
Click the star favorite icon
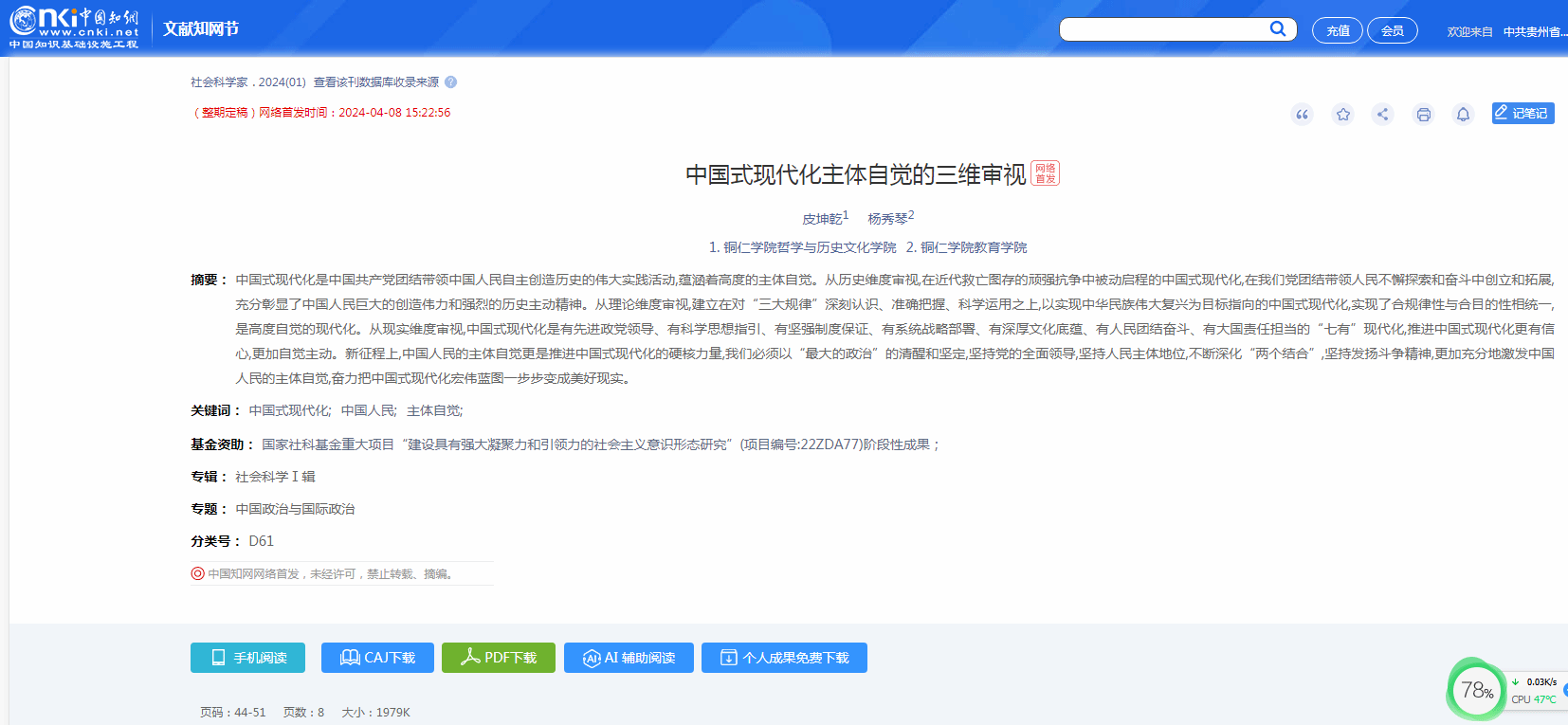[1342, 115]
